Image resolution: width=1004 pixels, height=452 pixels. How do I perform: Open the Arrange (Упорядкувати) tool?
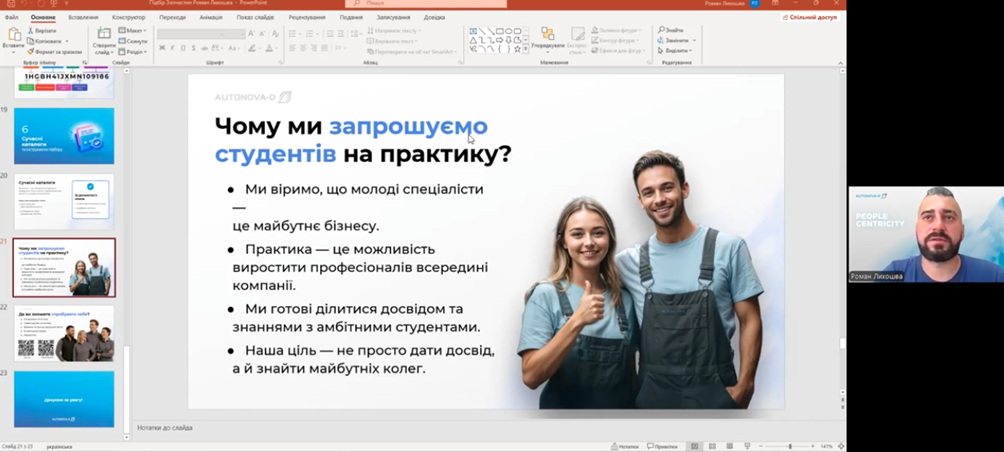548,38
